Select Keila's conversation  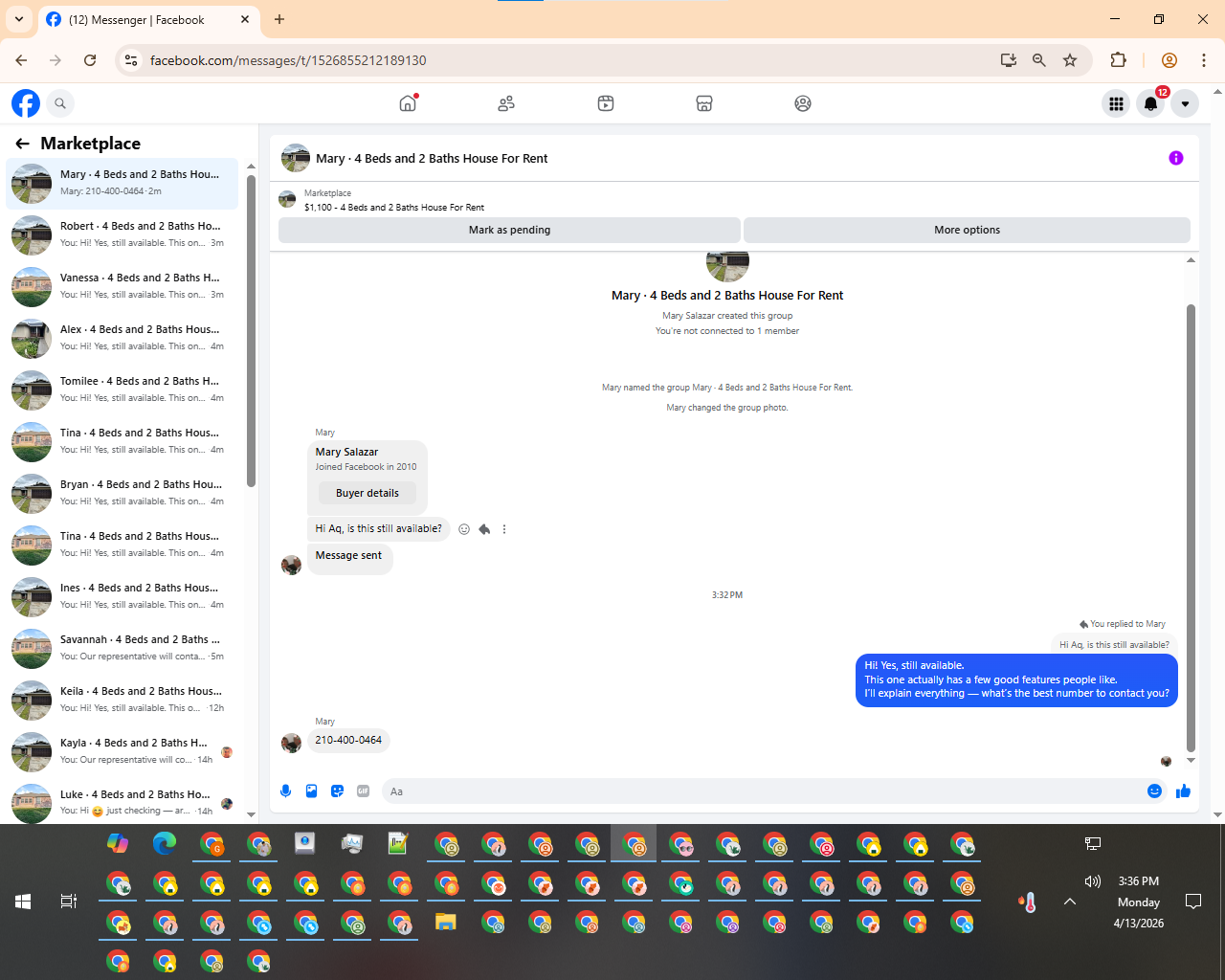pyautogui.click(x=122, y=700)
